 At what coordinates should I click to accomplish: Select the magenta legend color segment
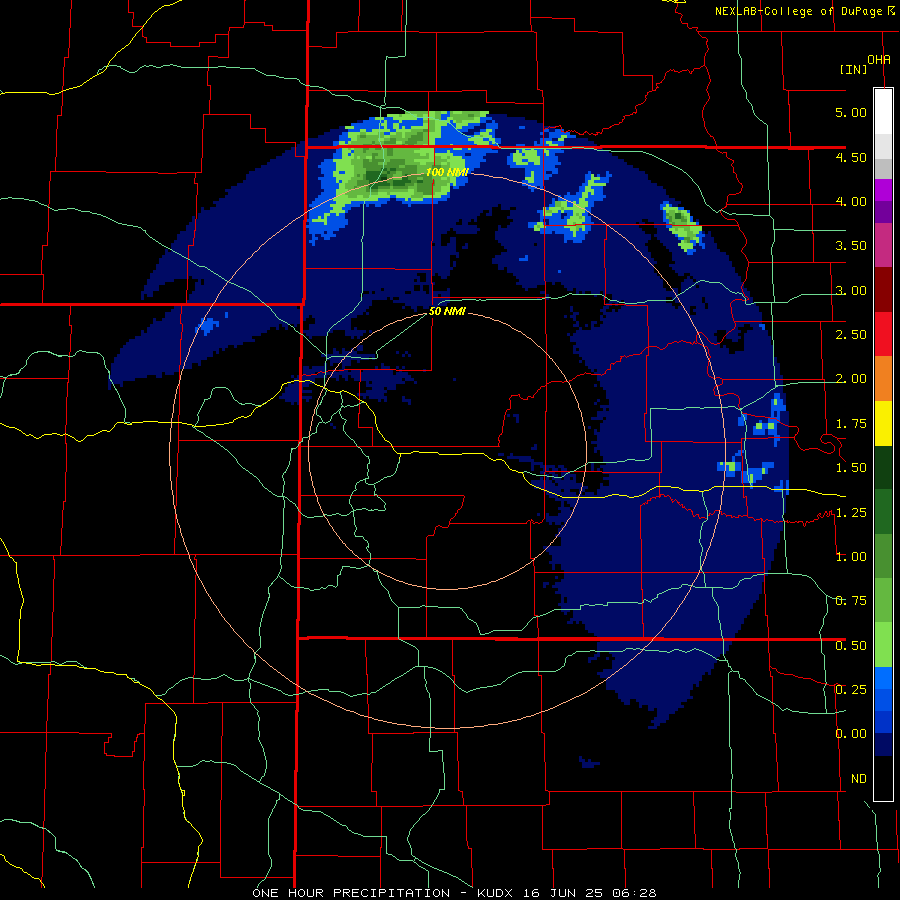(x=883, y=190)
